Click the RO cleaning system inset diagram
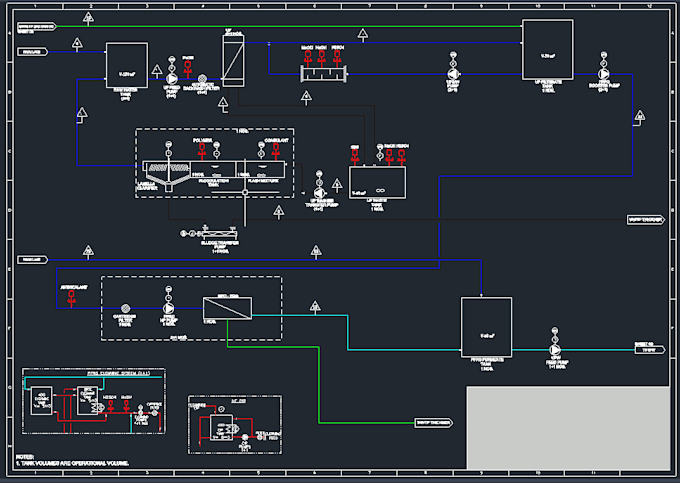 [x=94, y=401]
